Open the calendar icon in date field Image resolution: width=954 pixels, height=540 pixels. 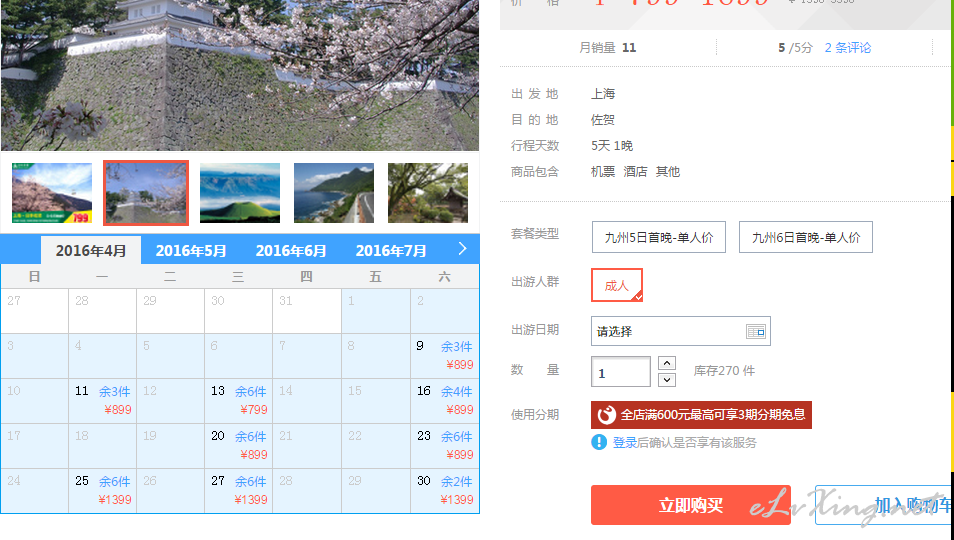pos(755,331)
